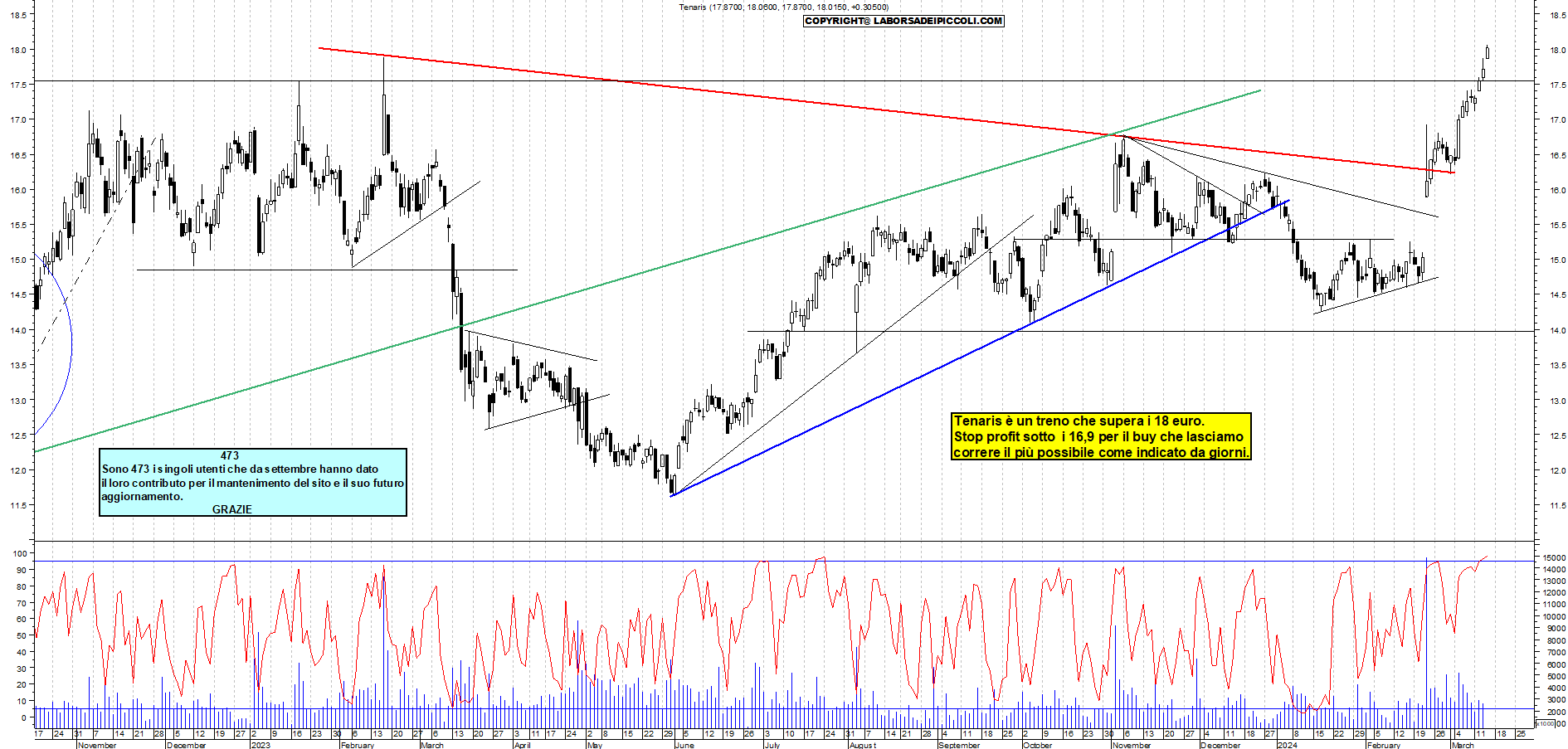Click the '70' oscillator axis value
The width and height of the screenshot is (1568, 749).
tap(22, 603)
